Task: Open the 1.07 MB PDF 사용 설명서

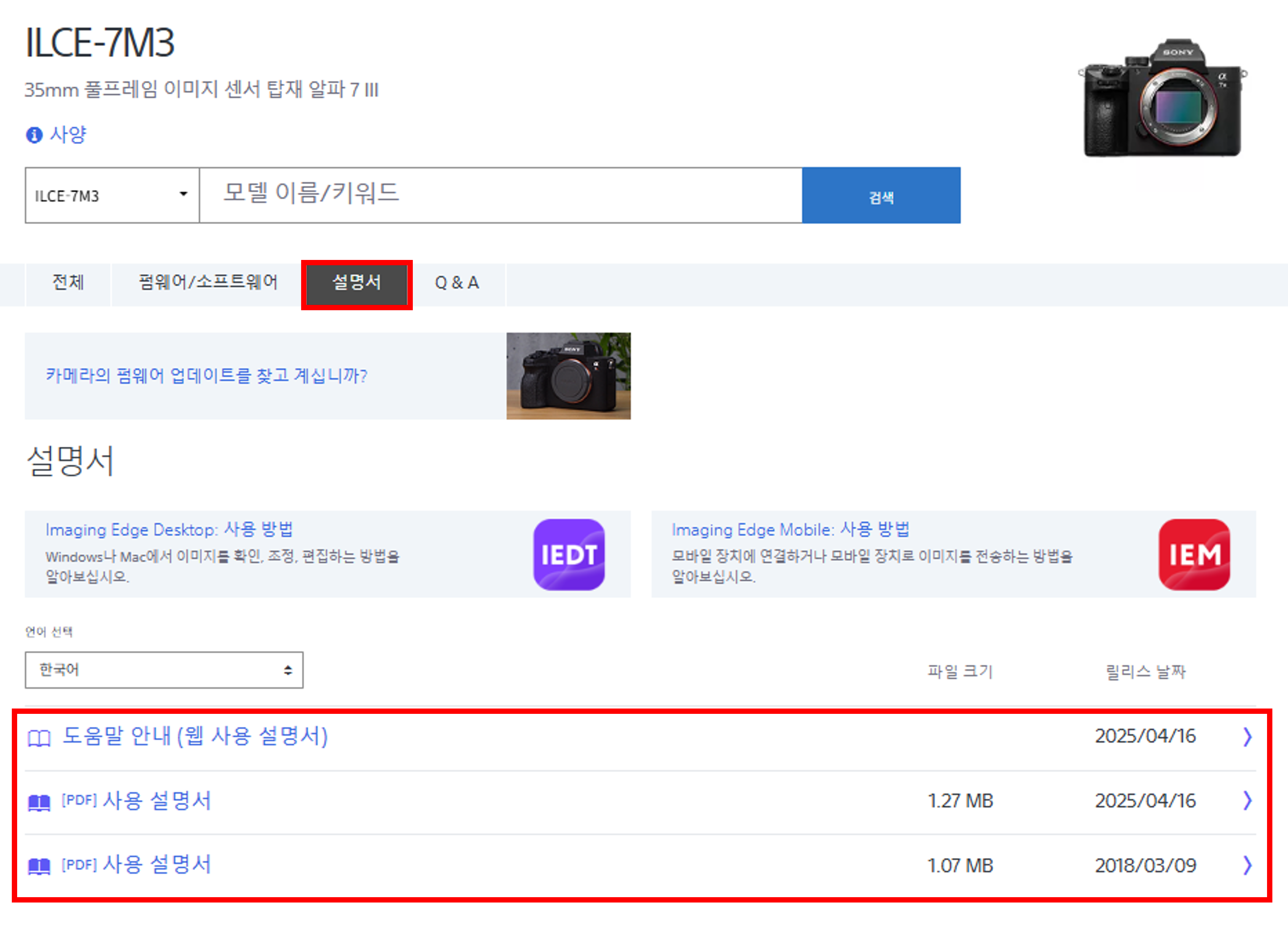Action: (136, 865)
